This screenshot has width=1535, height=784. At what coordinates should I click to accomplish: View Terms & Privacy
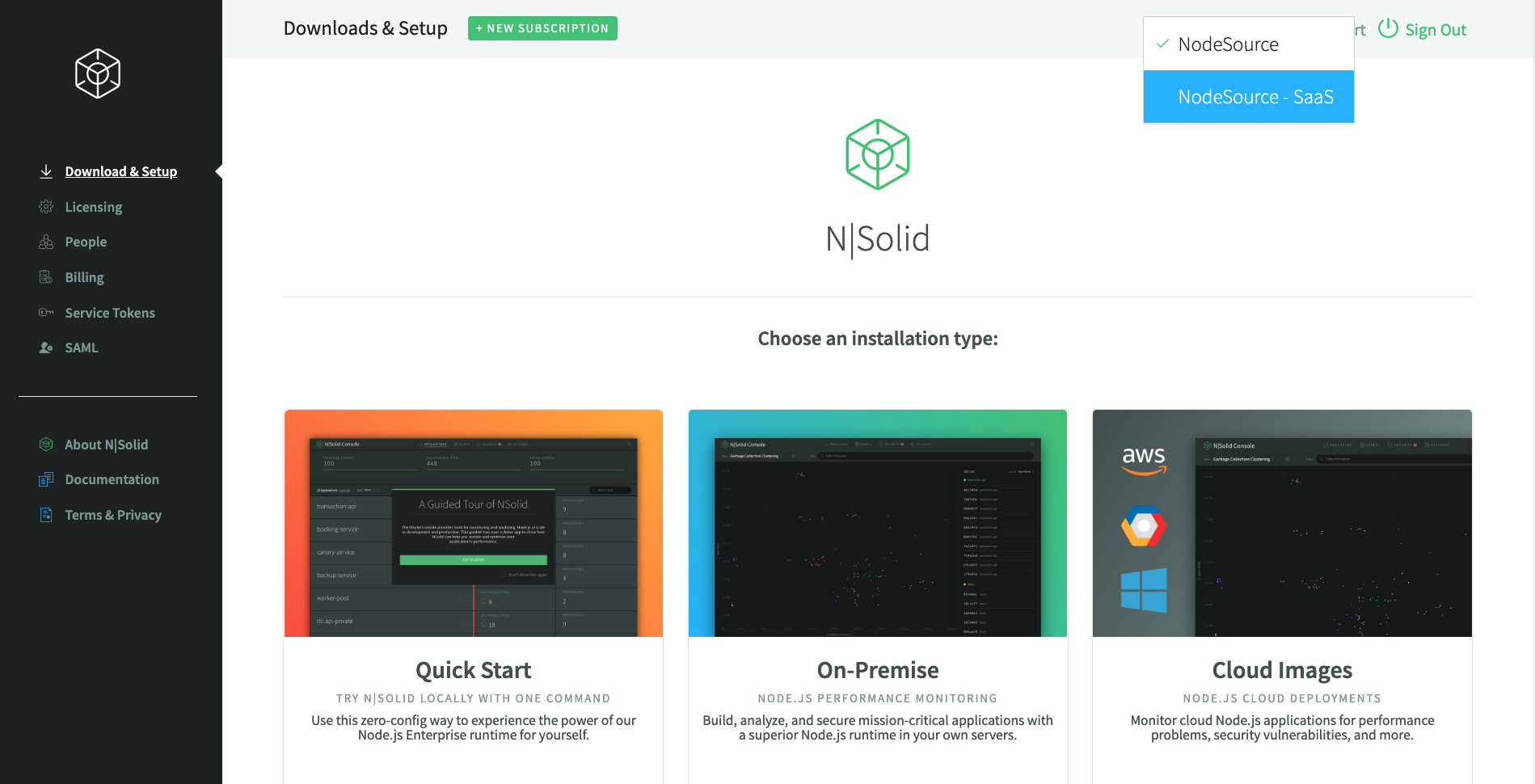tap(113, 515)
